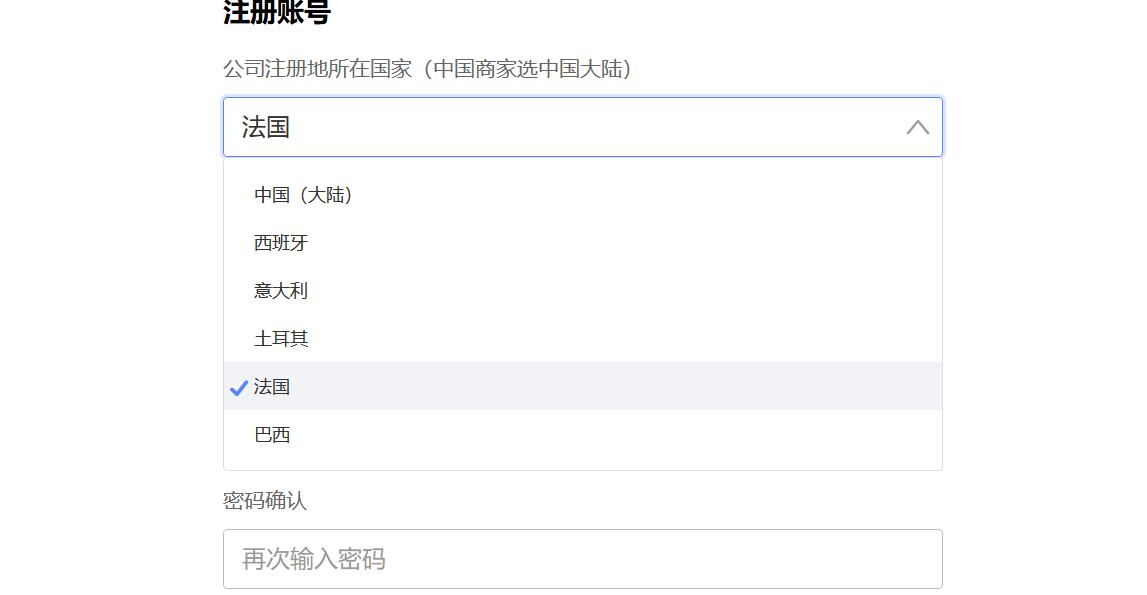Click the 公司注册地所在国家 field label
Image resolution: width=1147 pixels, height=595 pixels.
pos(317,69)
